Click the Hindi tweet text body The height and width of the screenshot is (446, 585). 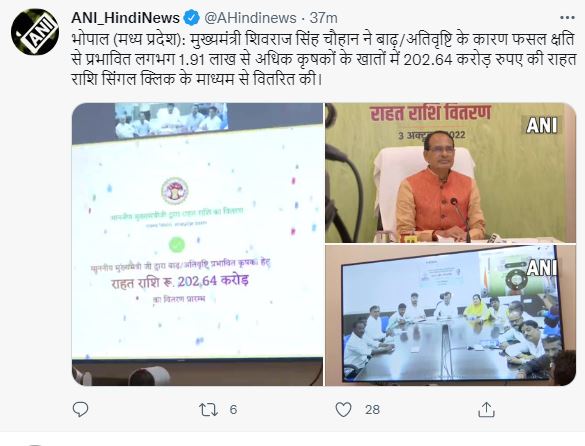324,59
